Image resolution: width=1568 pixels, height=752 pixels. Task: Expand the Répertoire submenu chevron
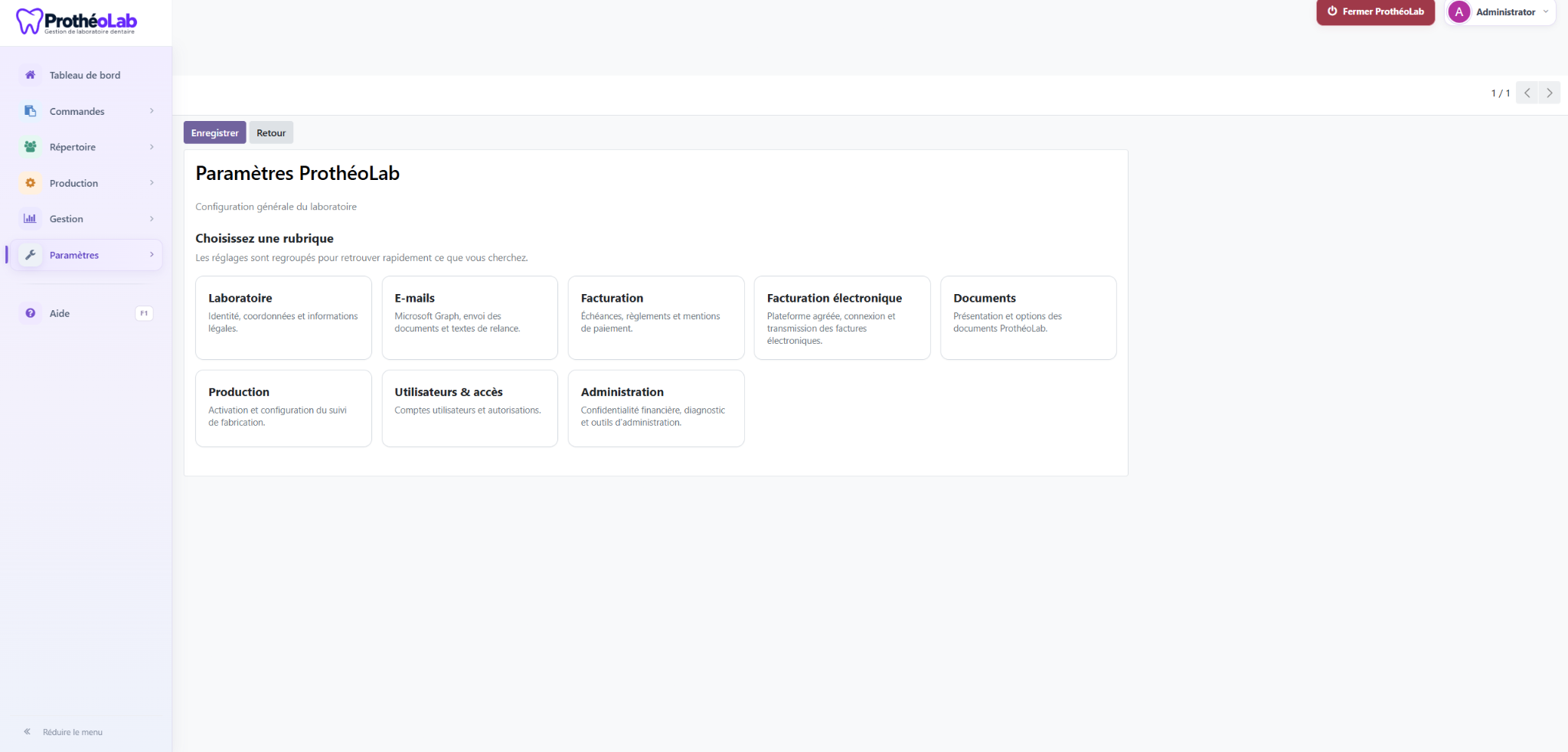point(152,147)
